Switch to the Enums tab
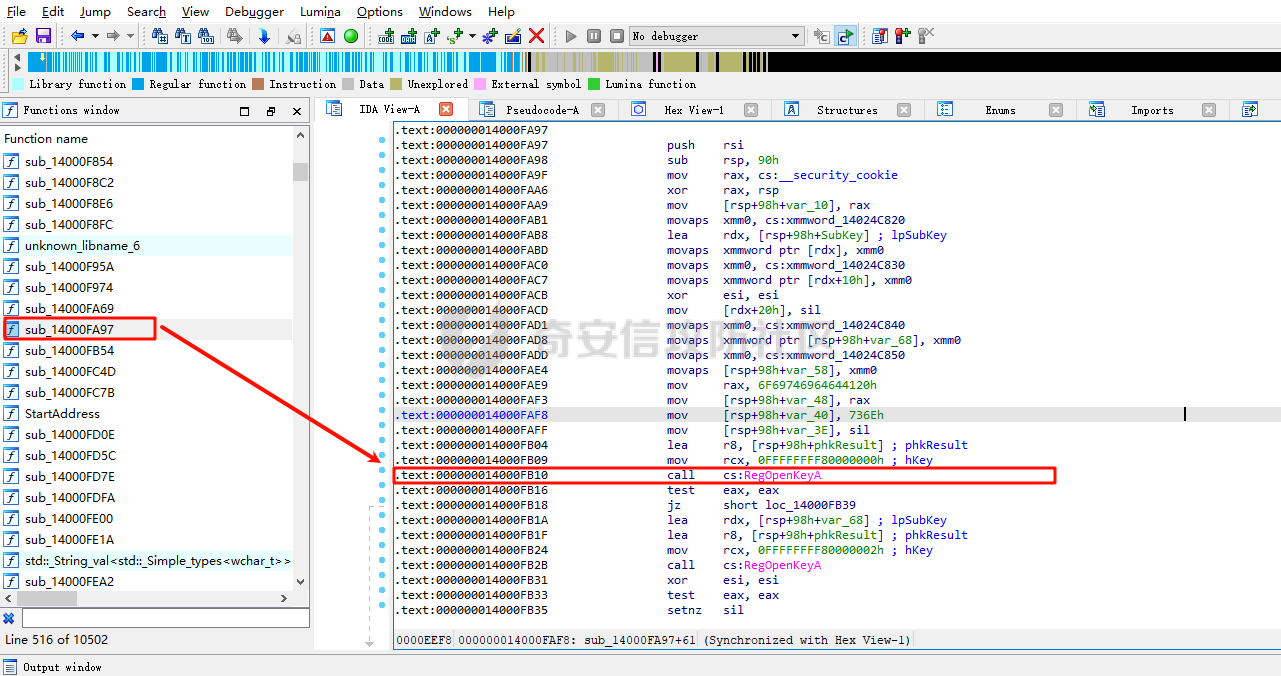Viewport: 1281px width, 676px height. (999, 110)
